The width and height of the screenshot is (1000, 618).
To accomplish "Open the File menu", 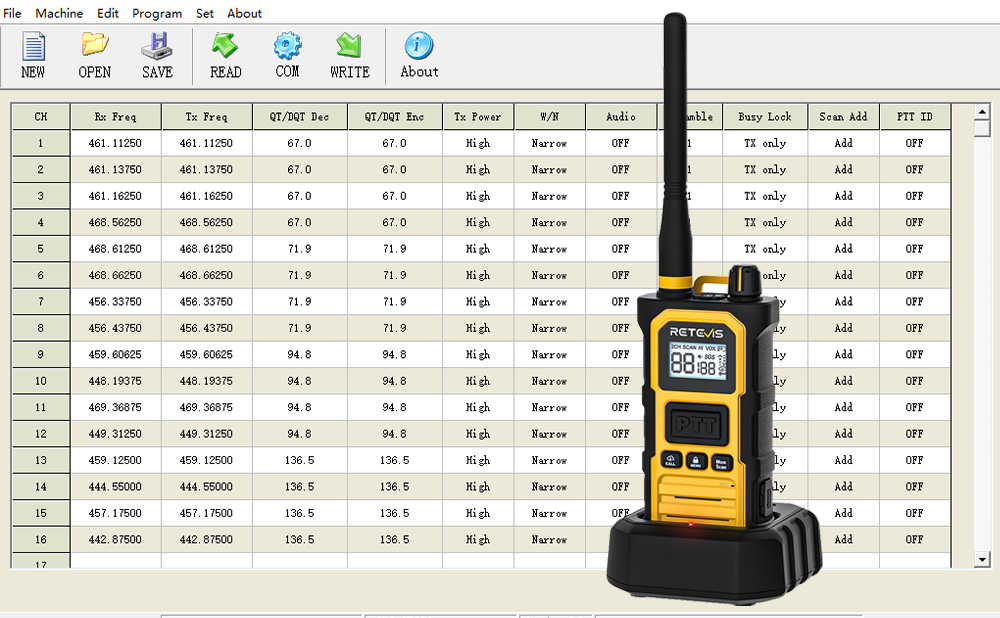I will [x=12, y=13].
